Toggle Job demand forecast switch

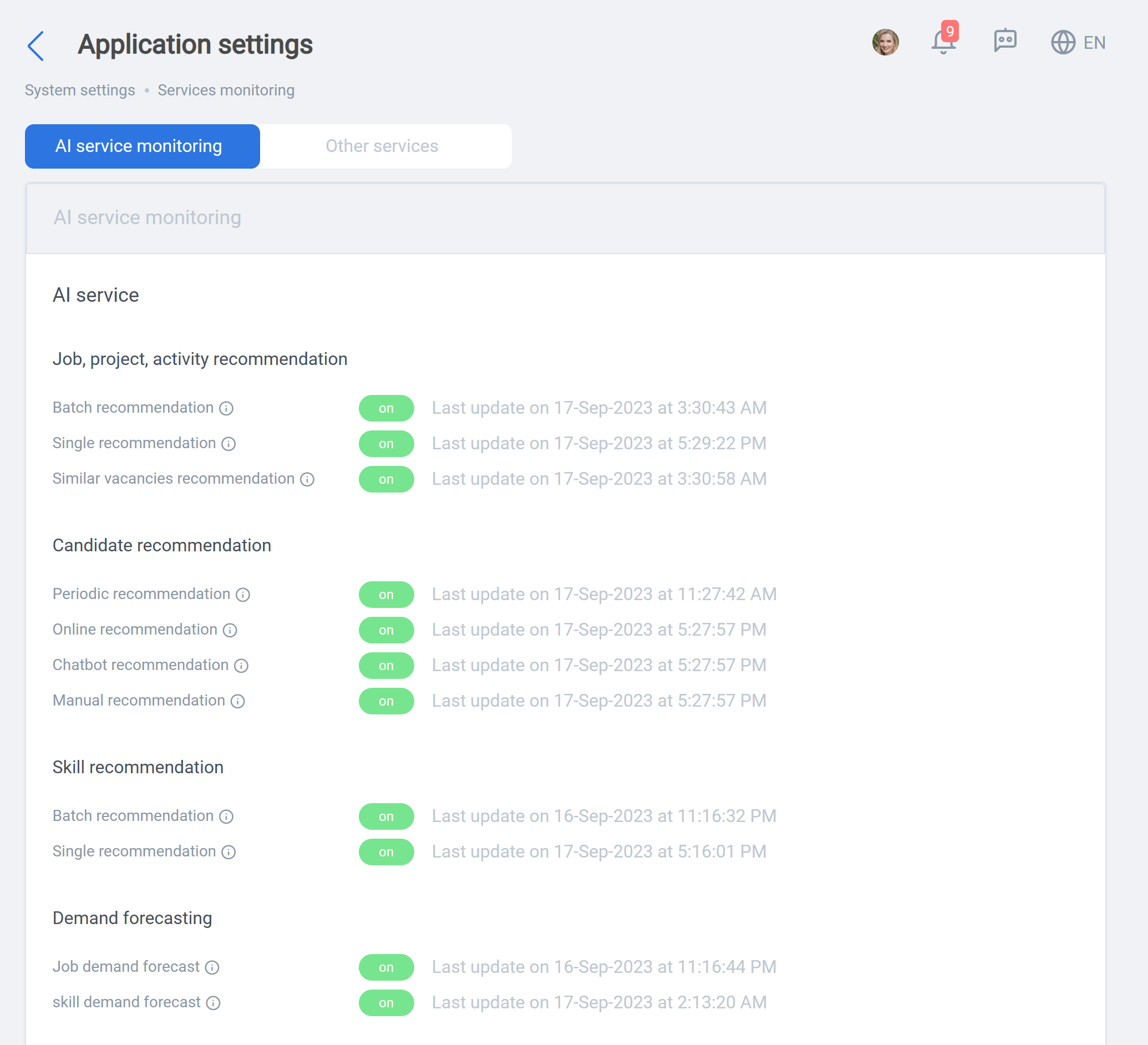386,967
